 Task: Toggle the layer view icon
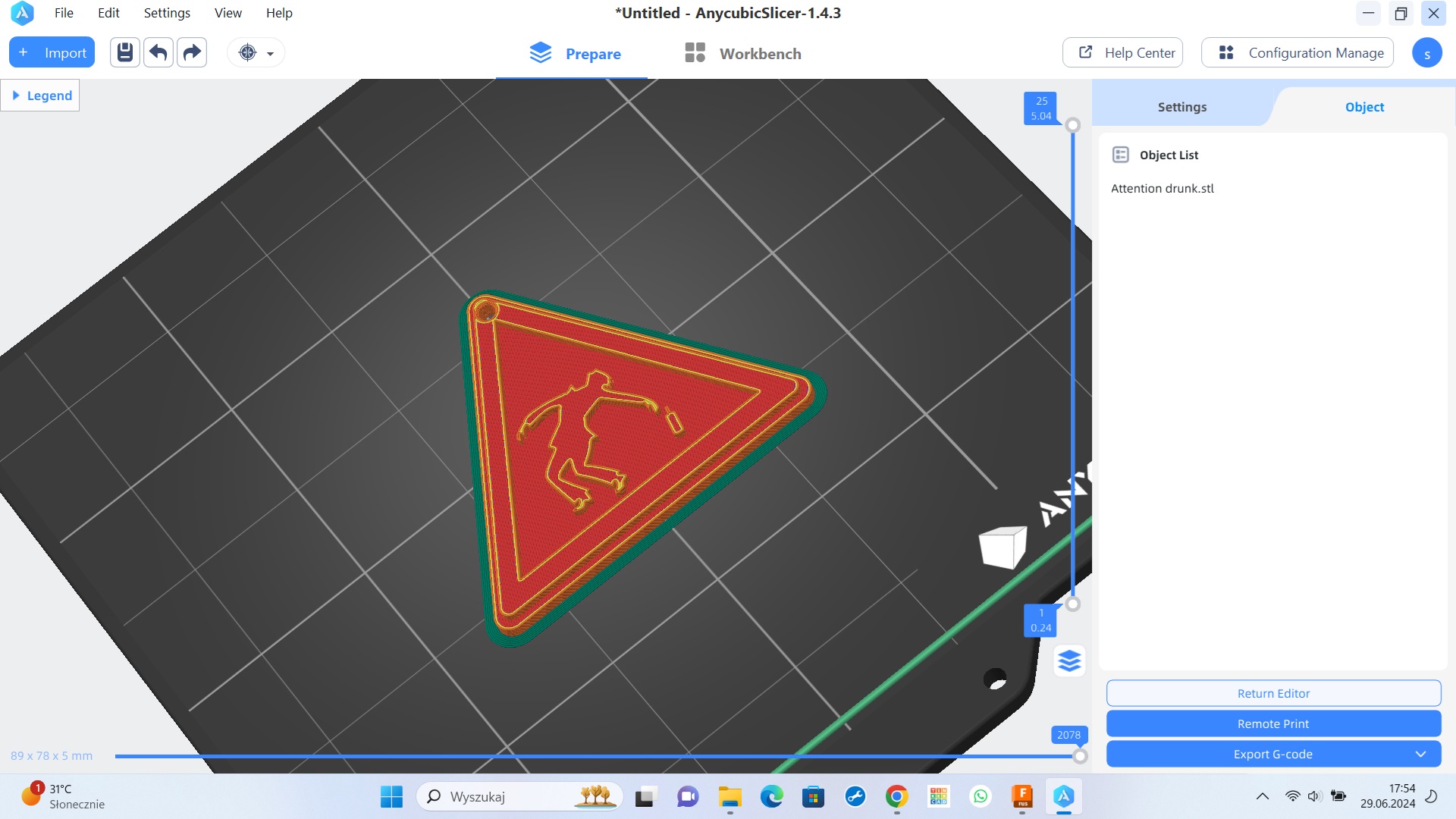pyautogui.click(x=1069, y=661)
